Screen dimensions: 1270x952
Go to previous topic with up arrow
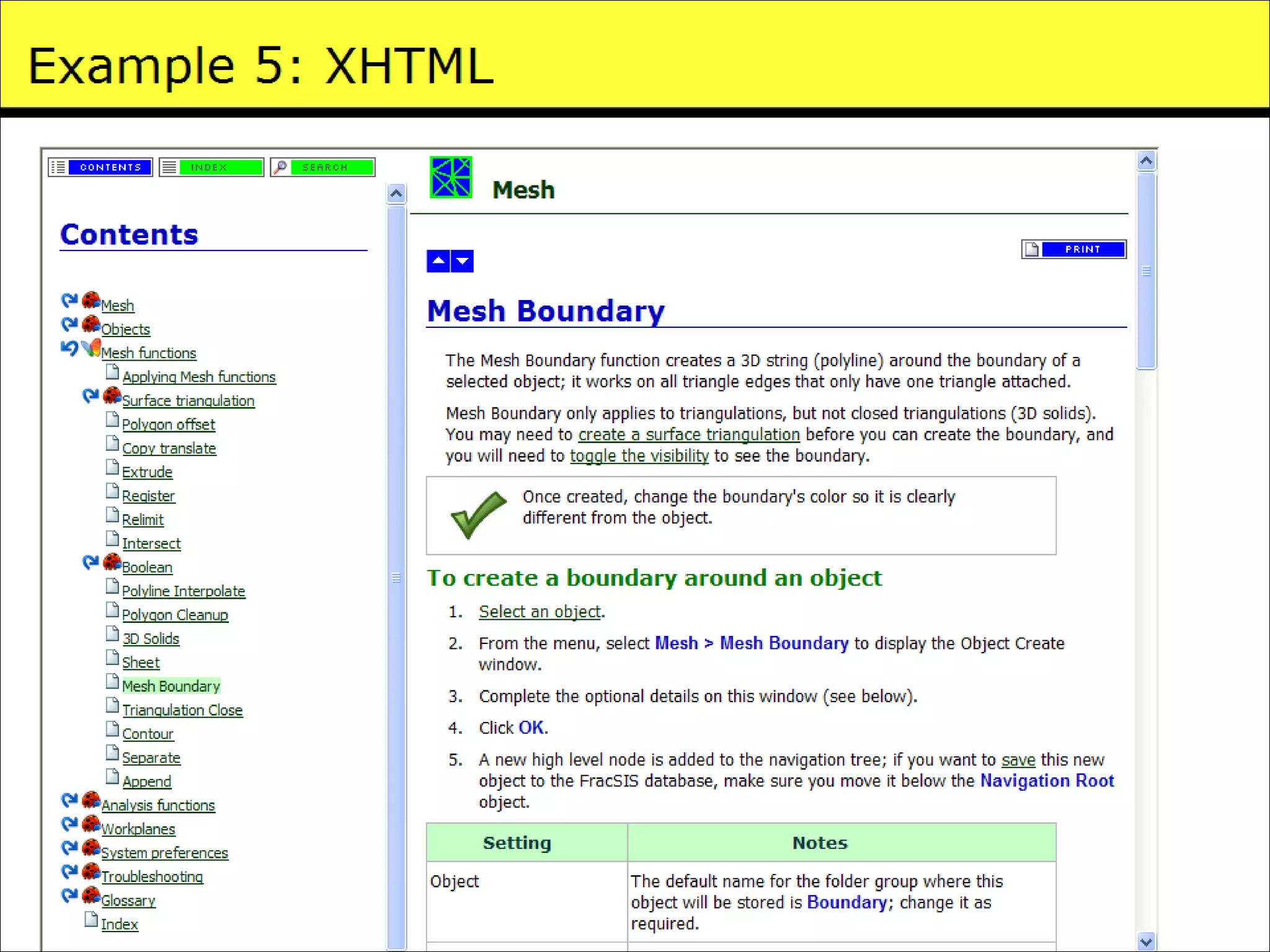point(438,261)
